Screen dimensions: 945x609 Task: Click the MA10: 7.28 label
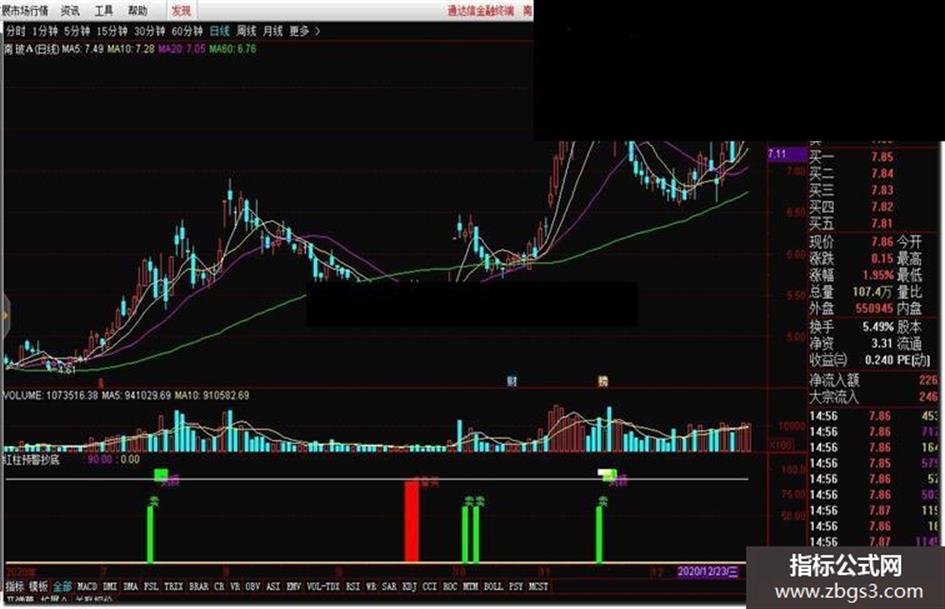click(131, 49)
